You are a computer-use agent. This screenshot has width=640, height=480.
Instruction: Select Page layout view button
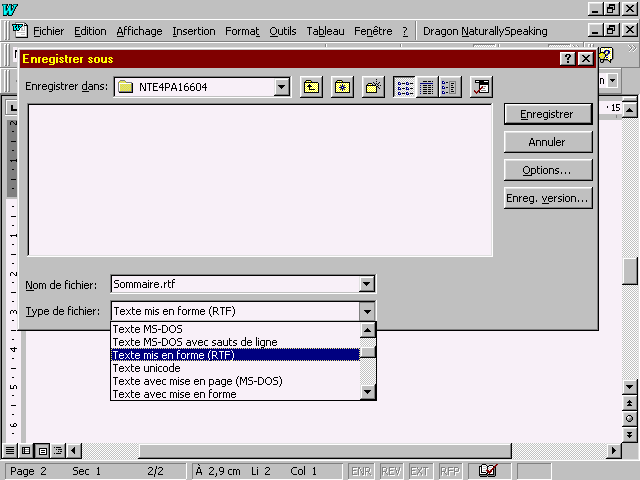tap(42, 451)
